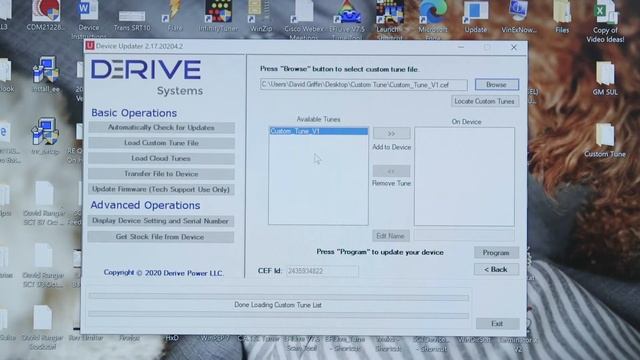Select Custom_Tune_V1 in Available Tunes list
640x360 pixels.
coord(318,131)
